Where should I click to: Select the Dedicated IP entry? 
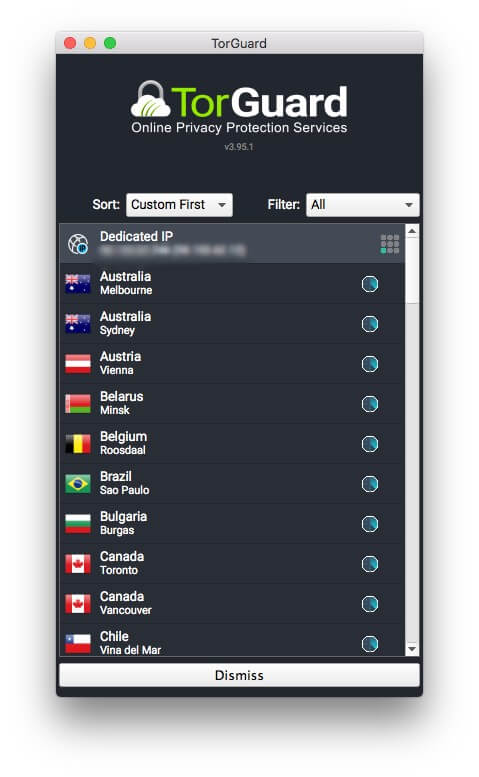[232, 243]
